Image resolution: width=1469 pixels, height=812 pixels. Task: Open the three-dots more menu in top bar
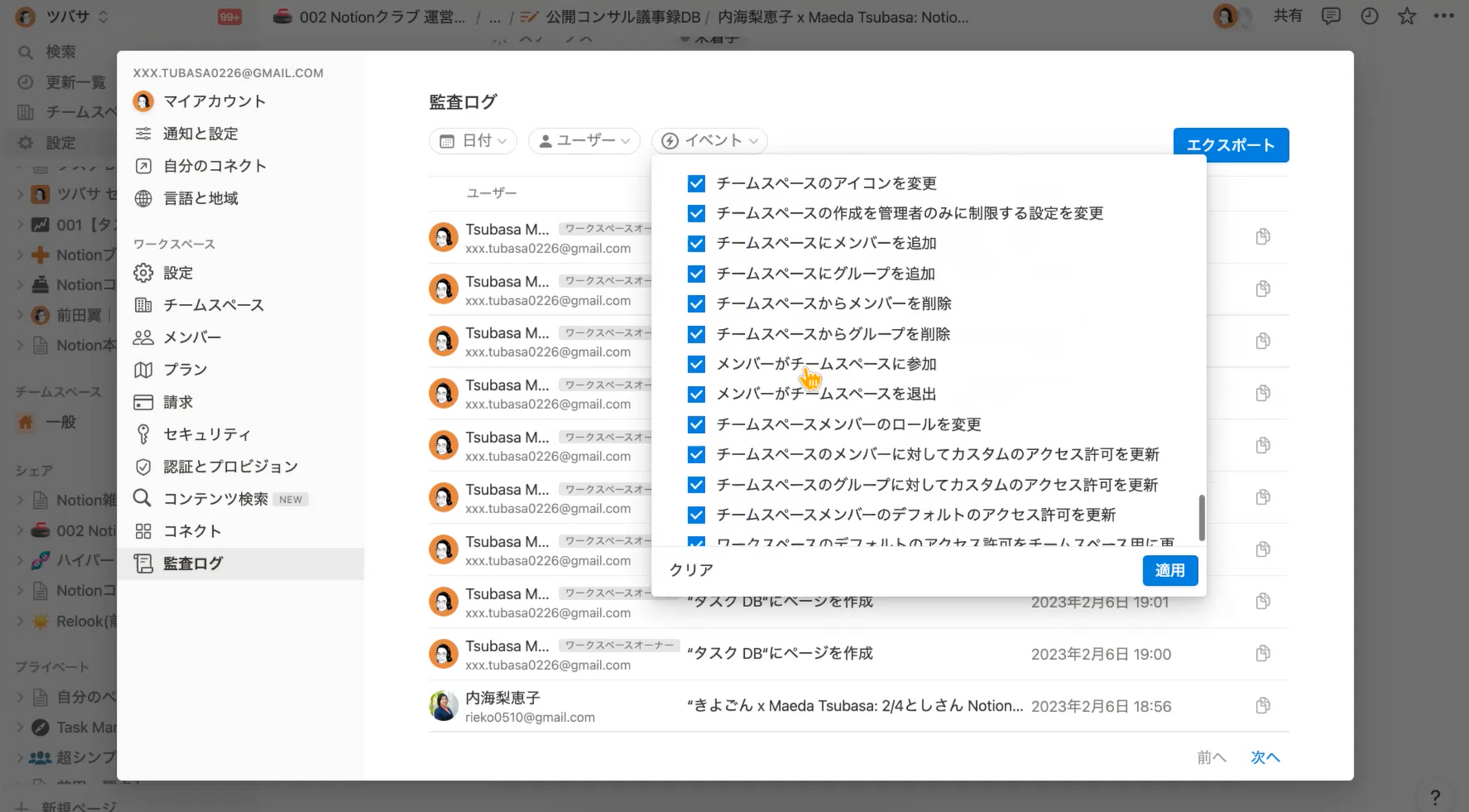click(1444, 16)
